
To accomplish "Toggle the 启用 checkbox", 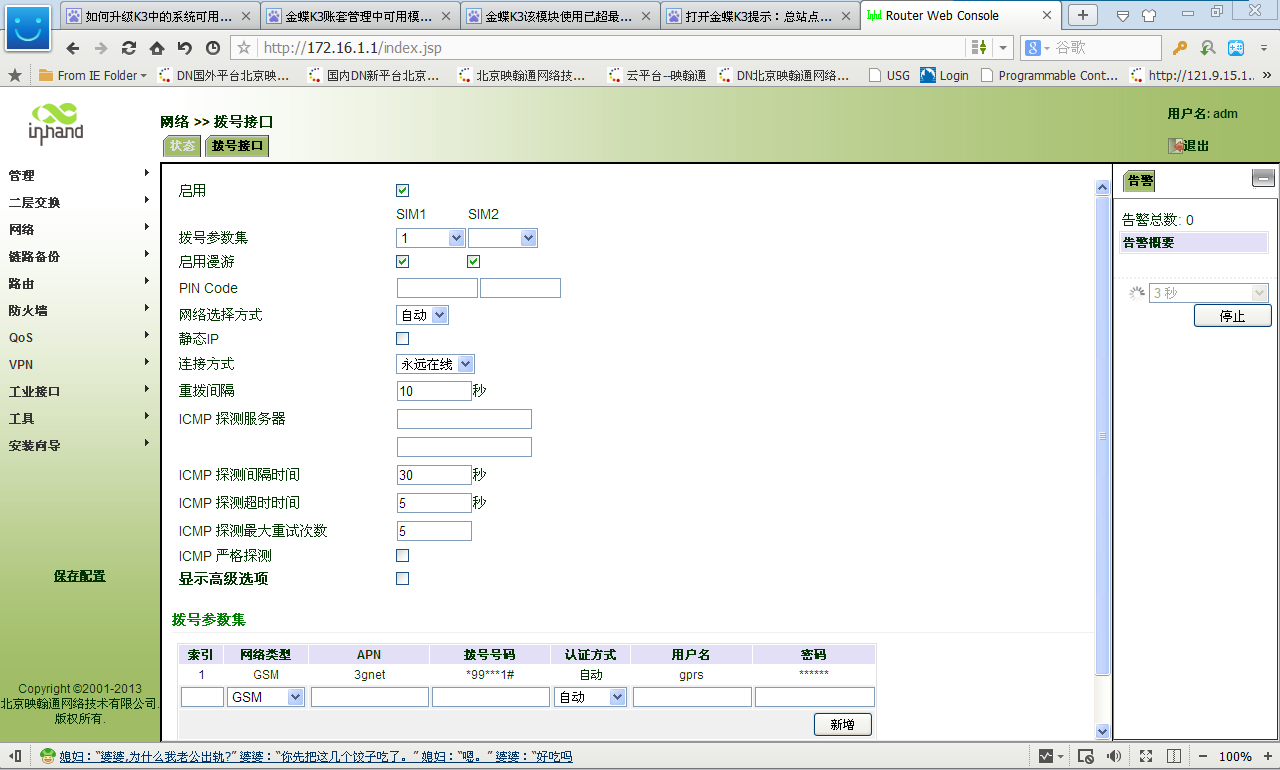I will (x=403, y=190).
